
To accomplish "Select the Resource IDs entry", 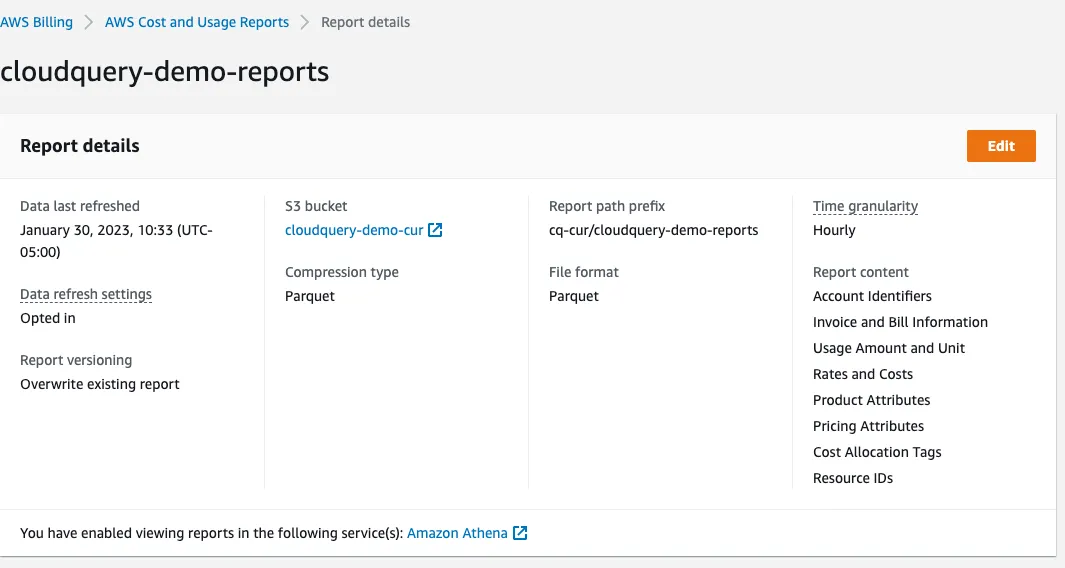I will point(852,478).
